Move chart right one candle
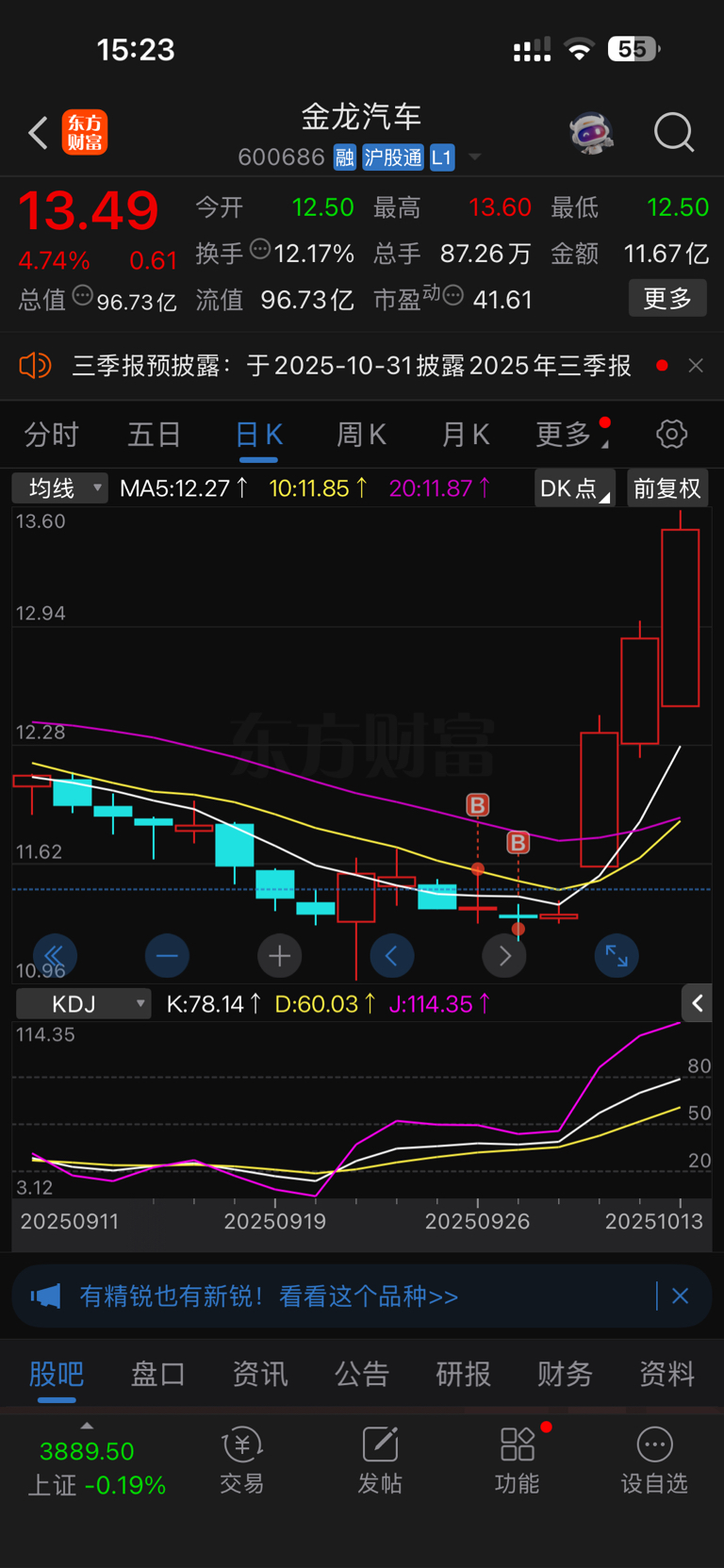The image size is (724, 1568). pyautogui.click(x=504, y=956)
